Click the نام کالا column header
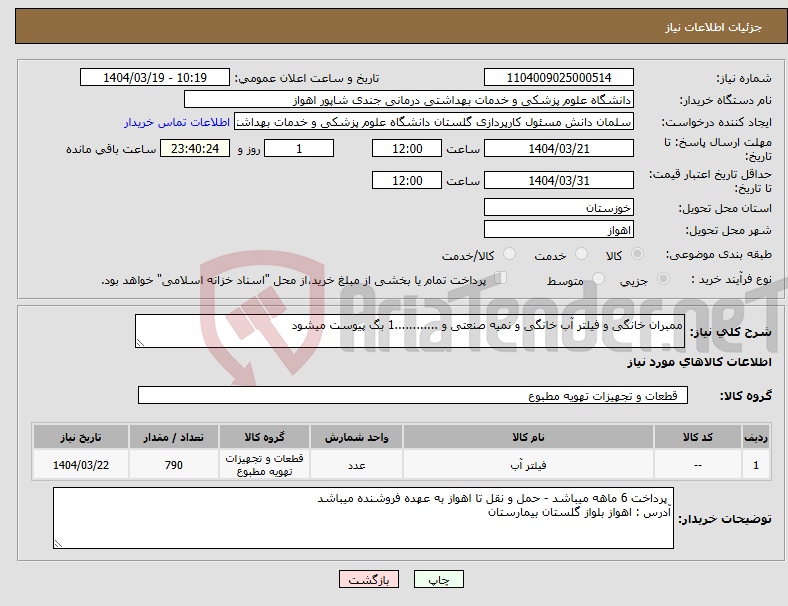Image resolution: width=788 pixels, height=606 pixels. coord(528,437)
